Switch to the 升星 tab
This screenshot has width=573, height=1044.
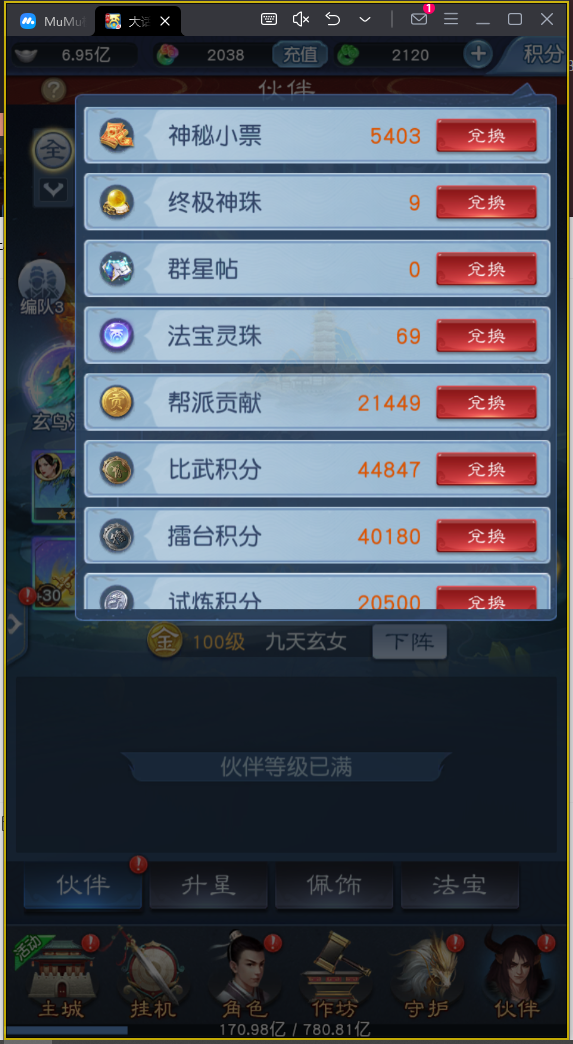[x=208, y=886]
